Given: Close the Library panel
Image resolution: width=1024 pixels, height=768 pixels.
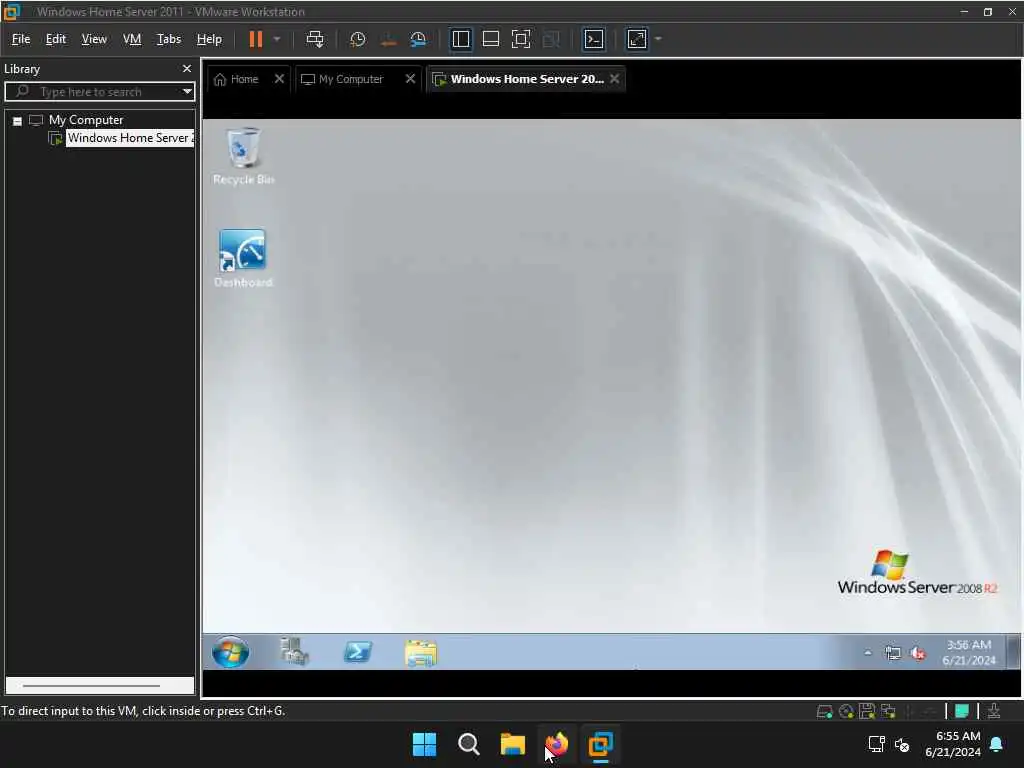Looking at the screenshot, I should tap(187, 69).
